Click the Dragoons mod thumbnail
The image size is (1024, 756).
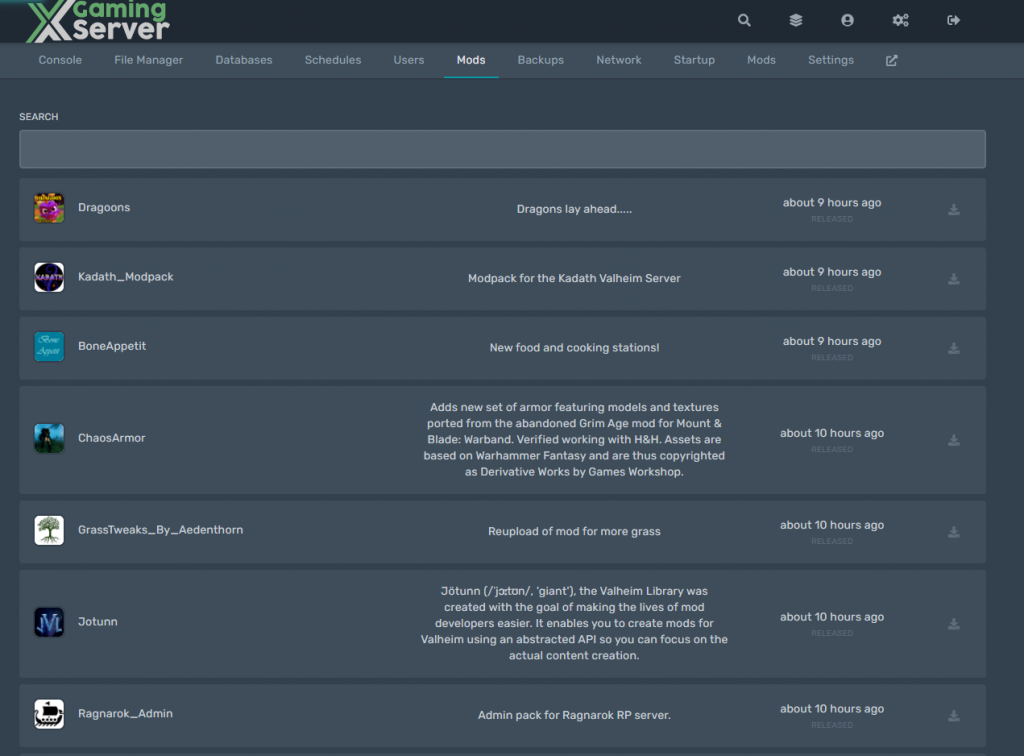coord(49,208)
